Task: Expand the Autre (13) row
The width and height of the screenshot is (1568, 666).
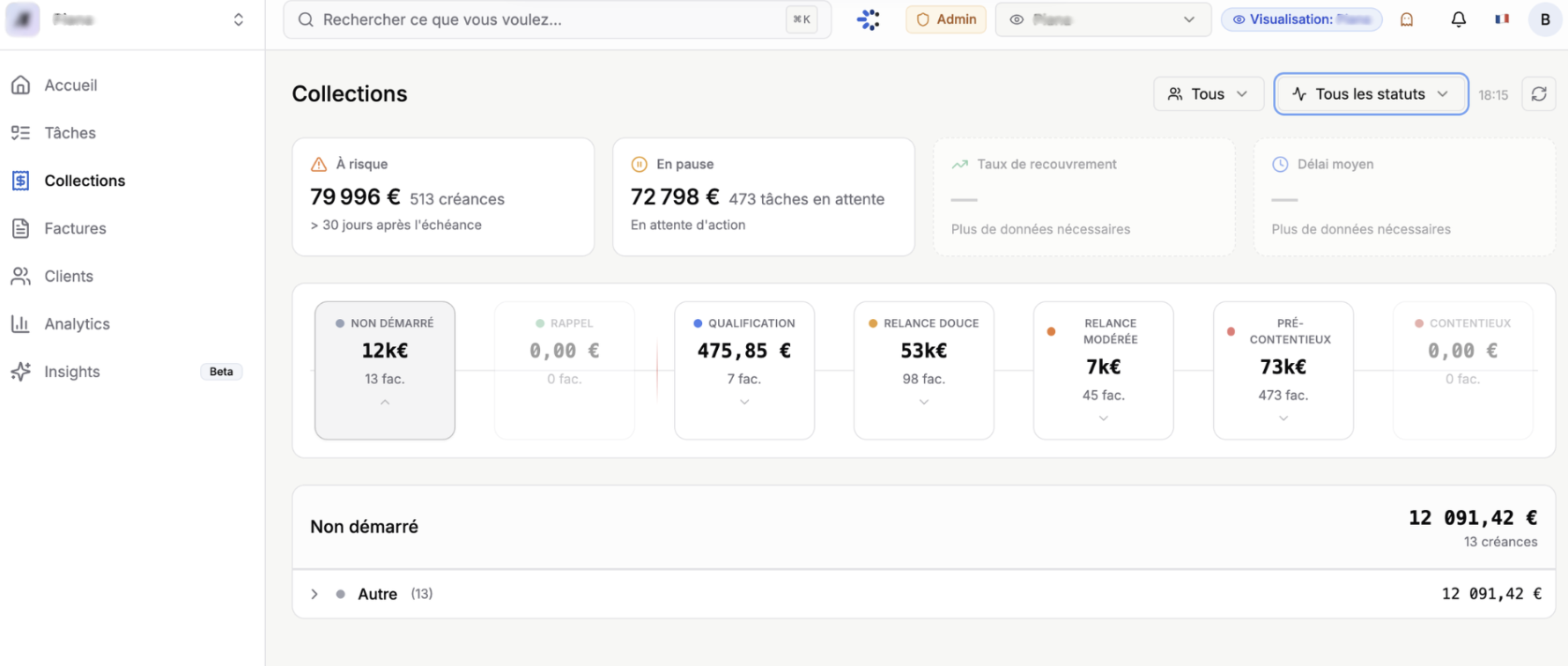Action: coord(314,594)
